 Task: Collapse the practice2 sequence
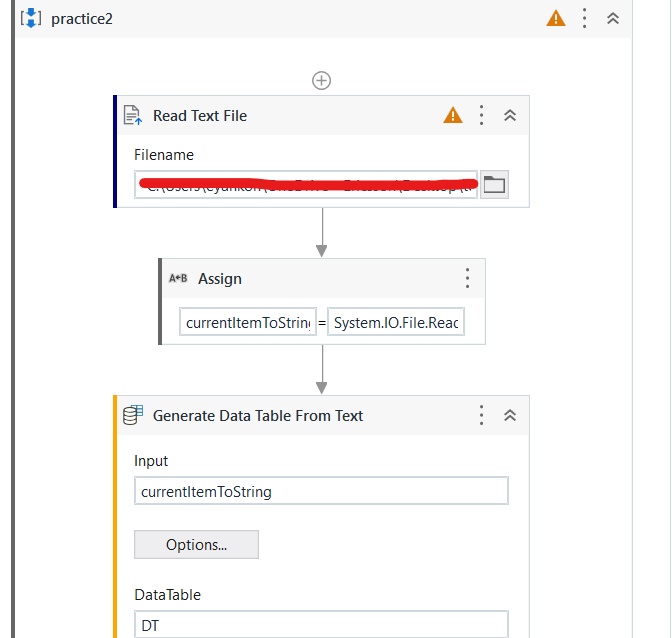613,18
